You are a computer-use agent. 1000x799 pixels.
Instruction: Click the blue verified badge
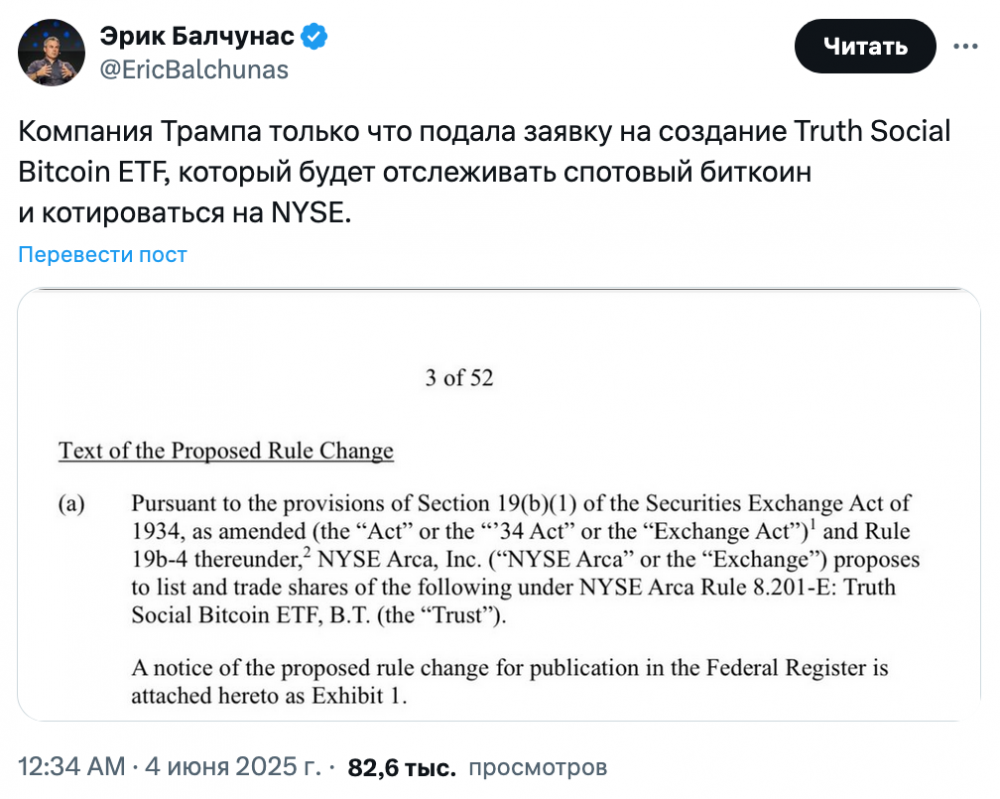pos(314,36)
